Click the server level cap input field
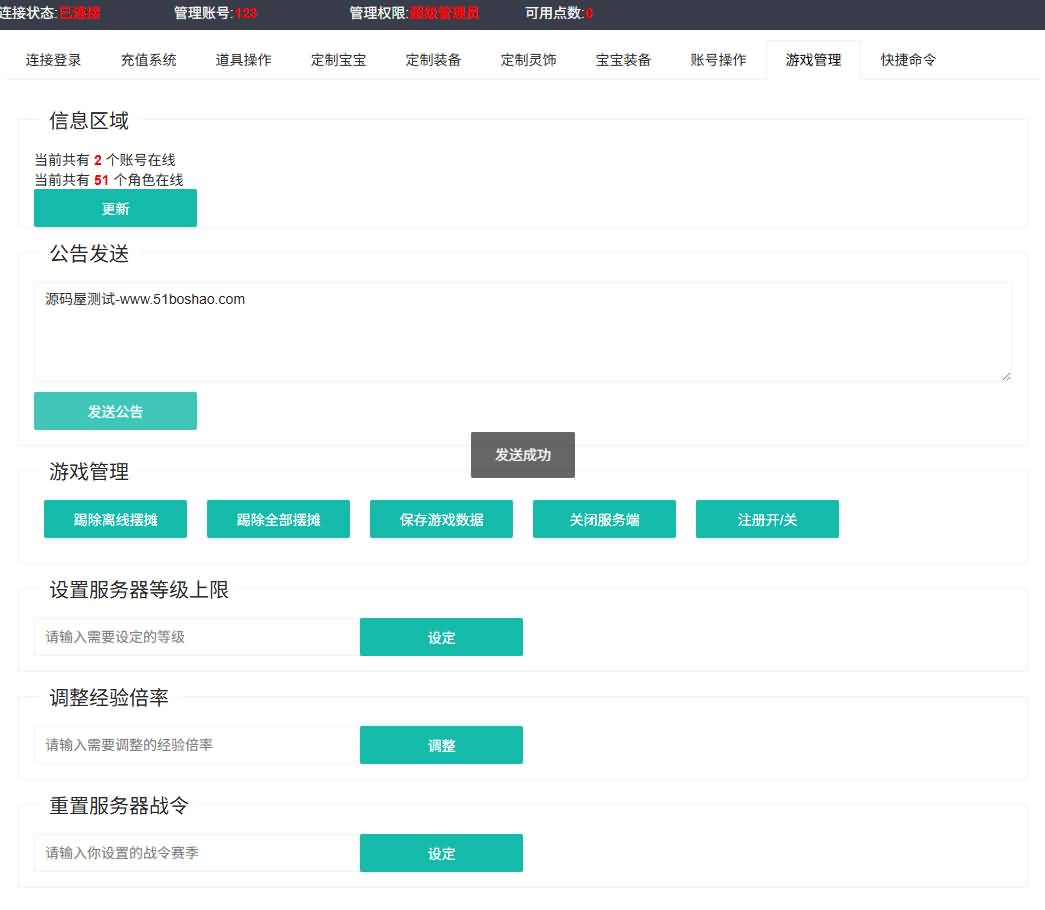This screenshot has width=1045, height=910. pos(196,637)
